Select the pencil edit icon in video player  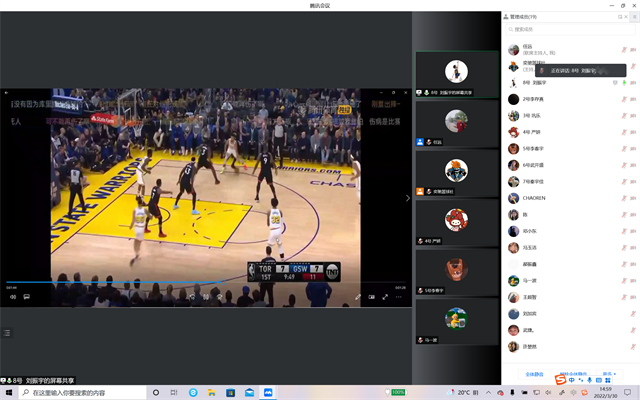358,297
